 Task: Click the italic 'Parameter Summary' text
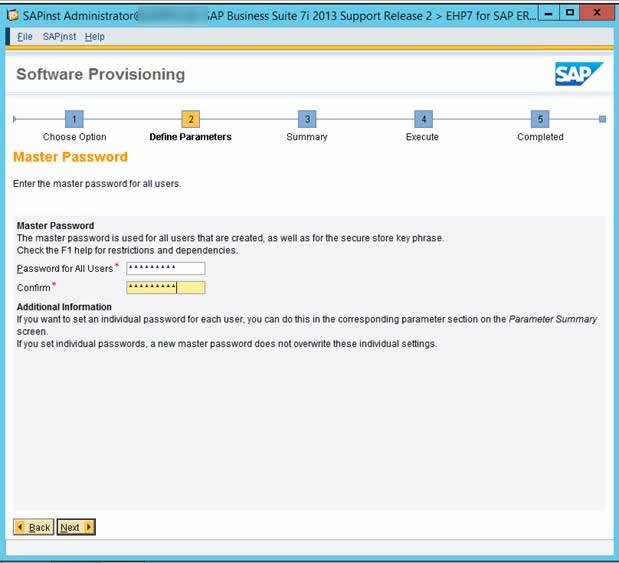tap(553, 319)
